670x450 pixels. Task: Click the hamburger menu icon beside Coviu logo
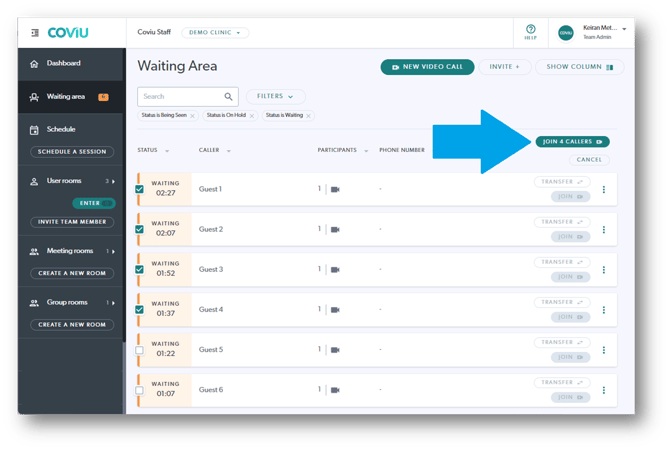click(x=35, y=32)
